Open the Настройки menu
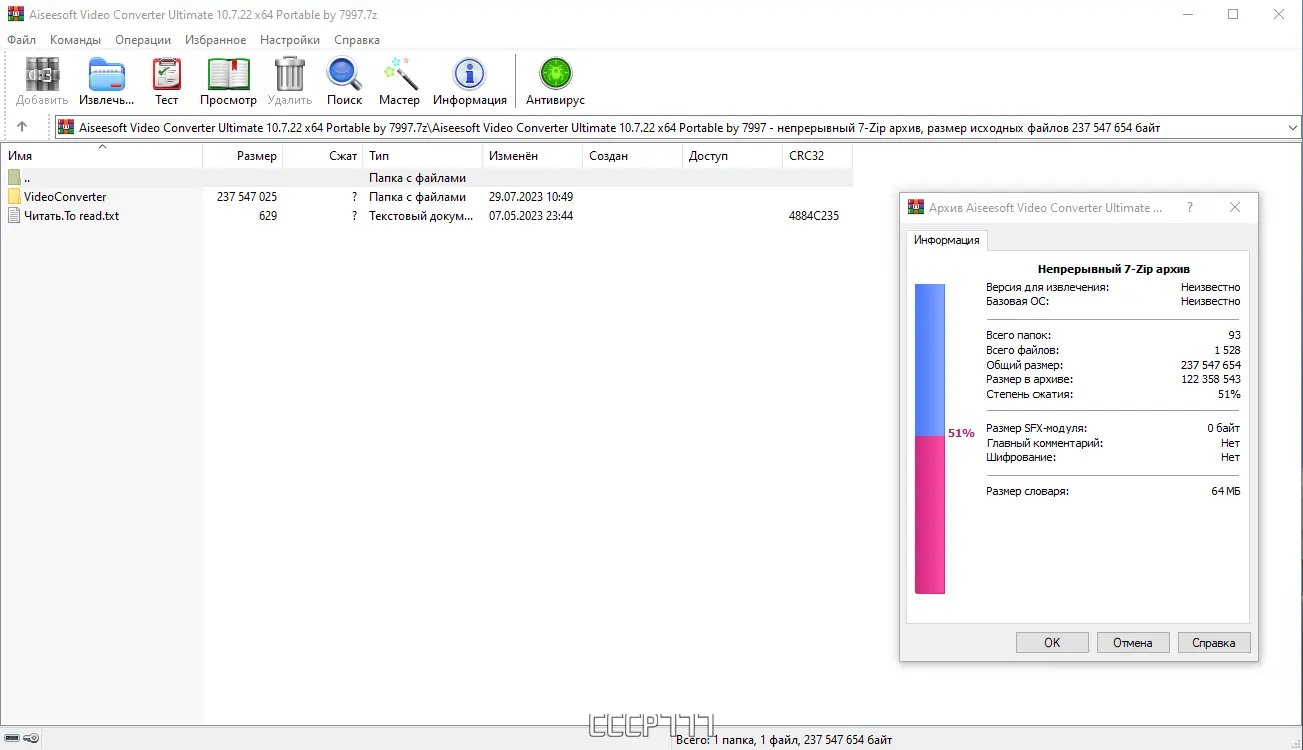1303x750 pixels. [289, 40]
